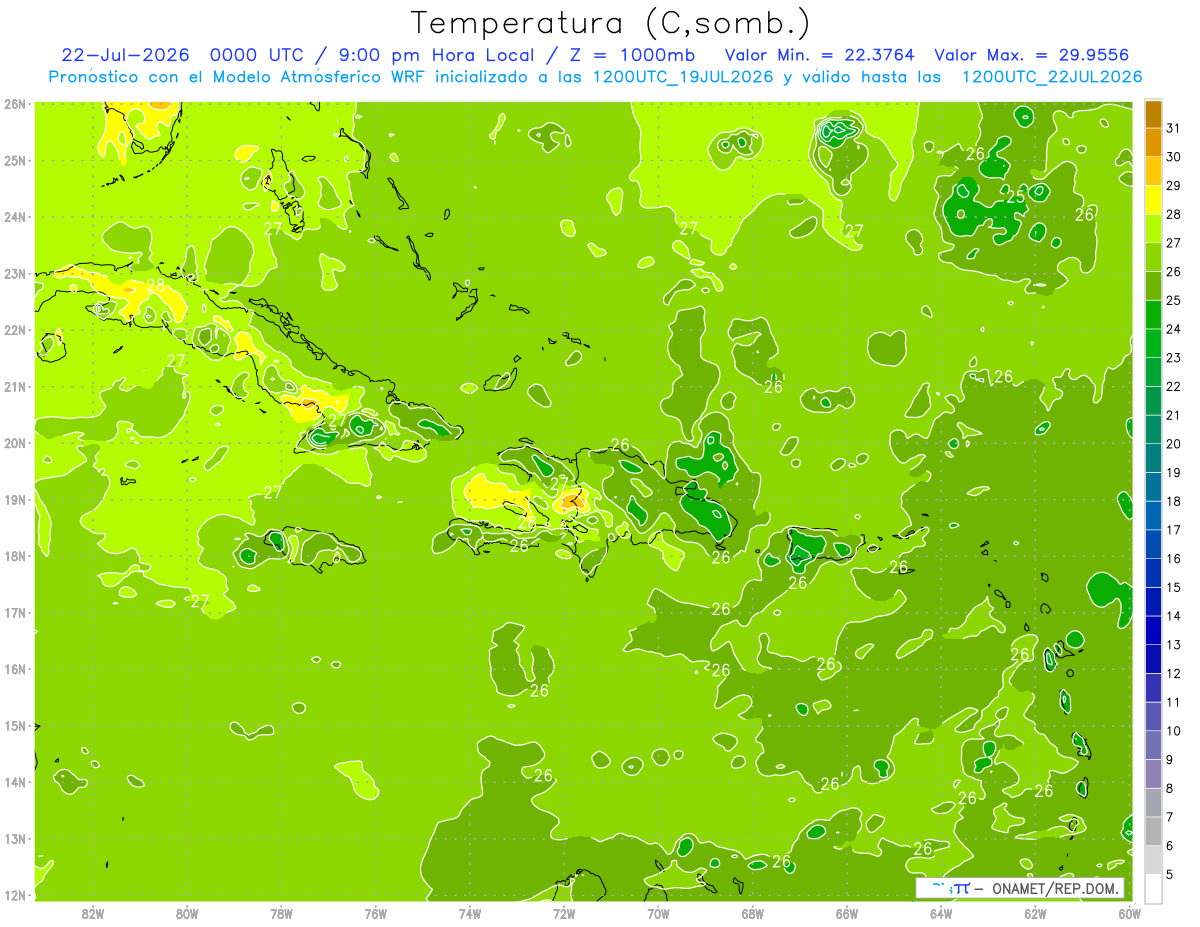Viewport: 1200px width, 927px height.
Task: Click the '29' colorbar label
Action: click(x=1174, y=185)
